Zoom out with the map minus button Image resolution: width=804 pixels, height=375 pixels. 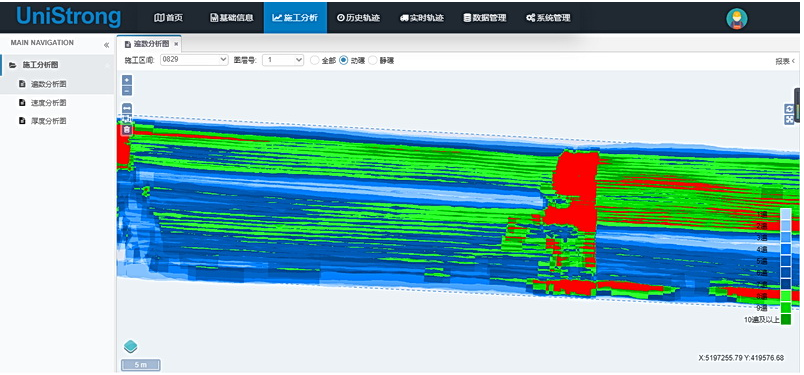click(x=127, y=91)
